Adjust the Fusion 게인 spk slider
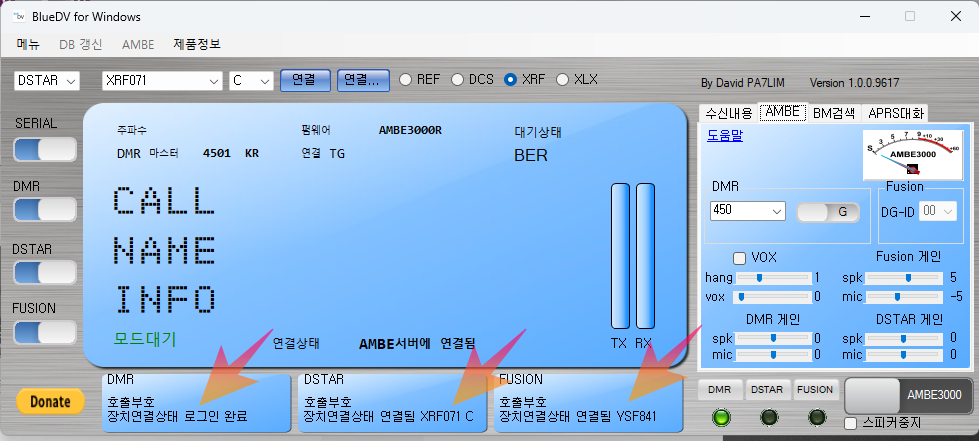This screenshot has width=979, height=441. tap(903, 277)
